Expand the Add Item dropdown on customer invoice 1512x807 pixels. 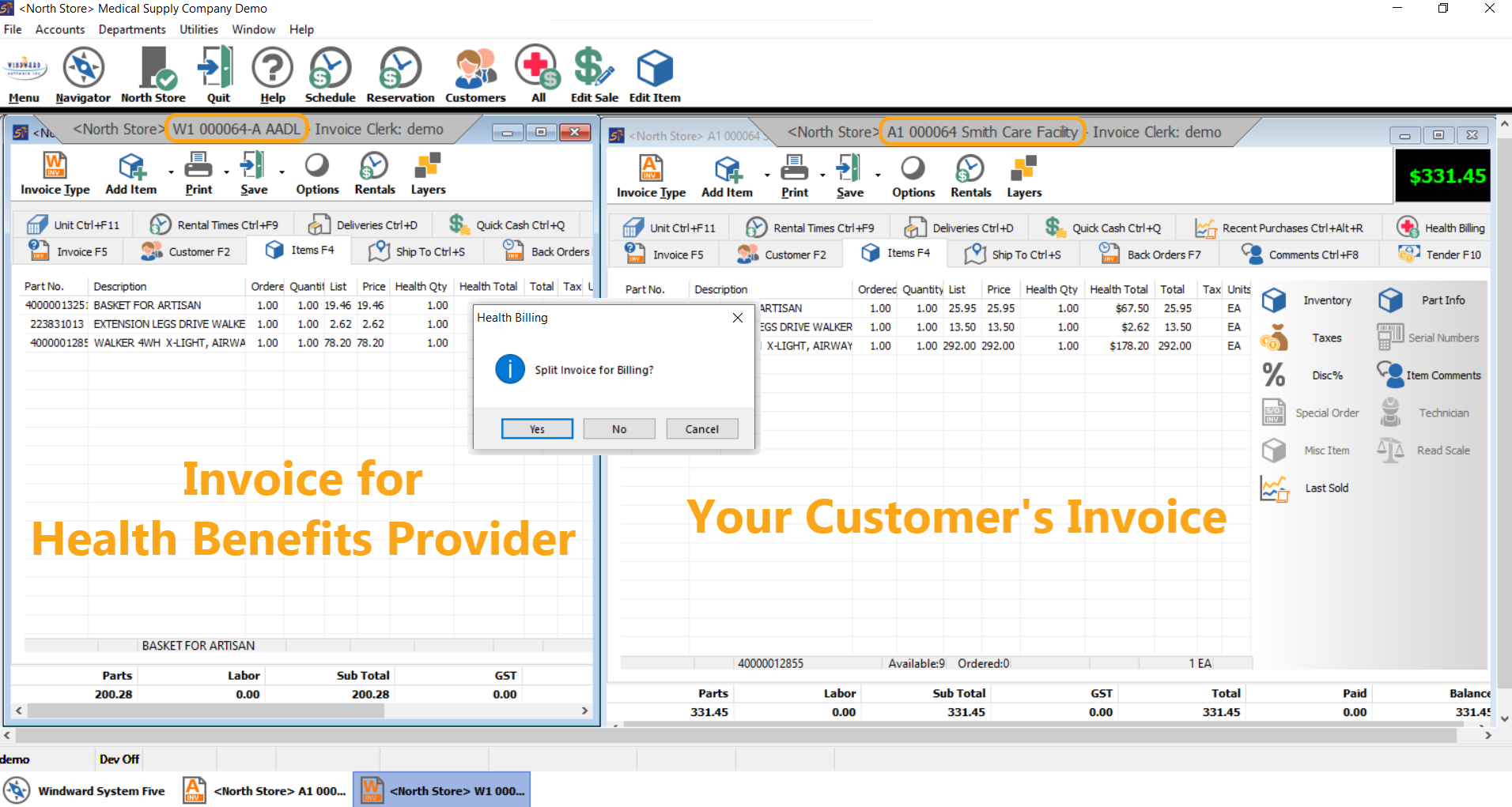click(765, 175)
